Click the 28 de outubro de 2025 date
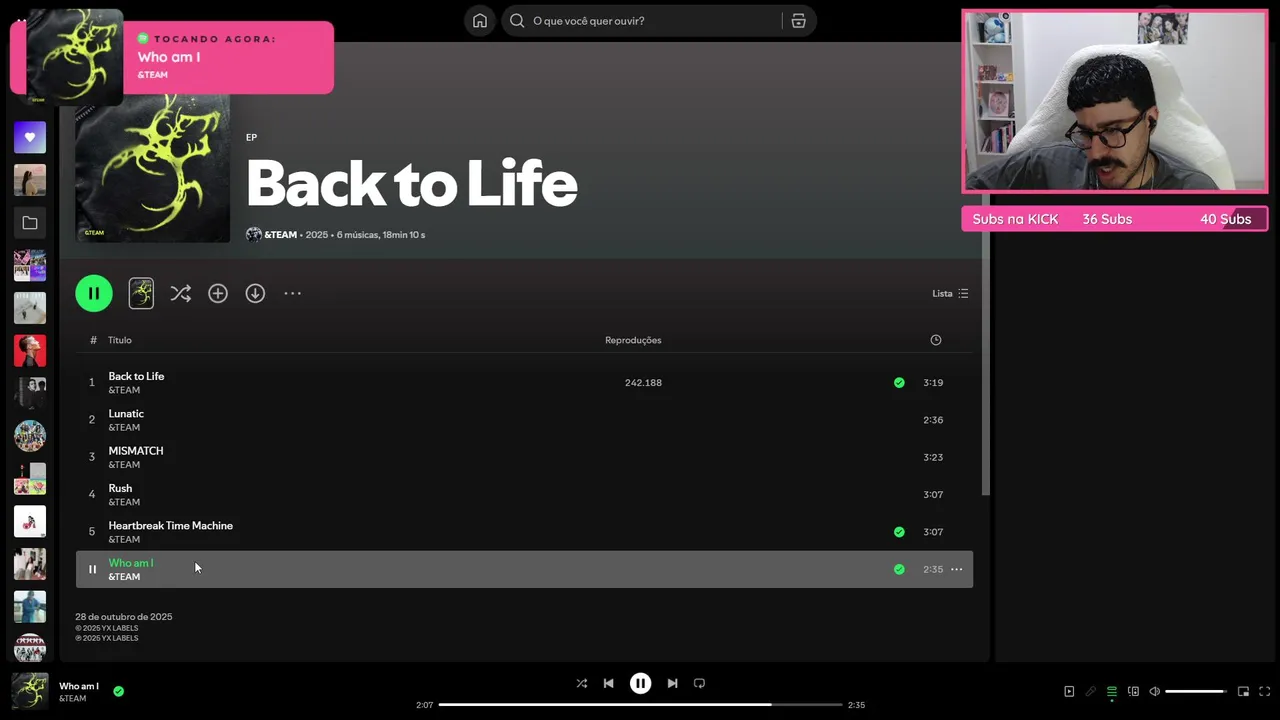 (124, 617)
